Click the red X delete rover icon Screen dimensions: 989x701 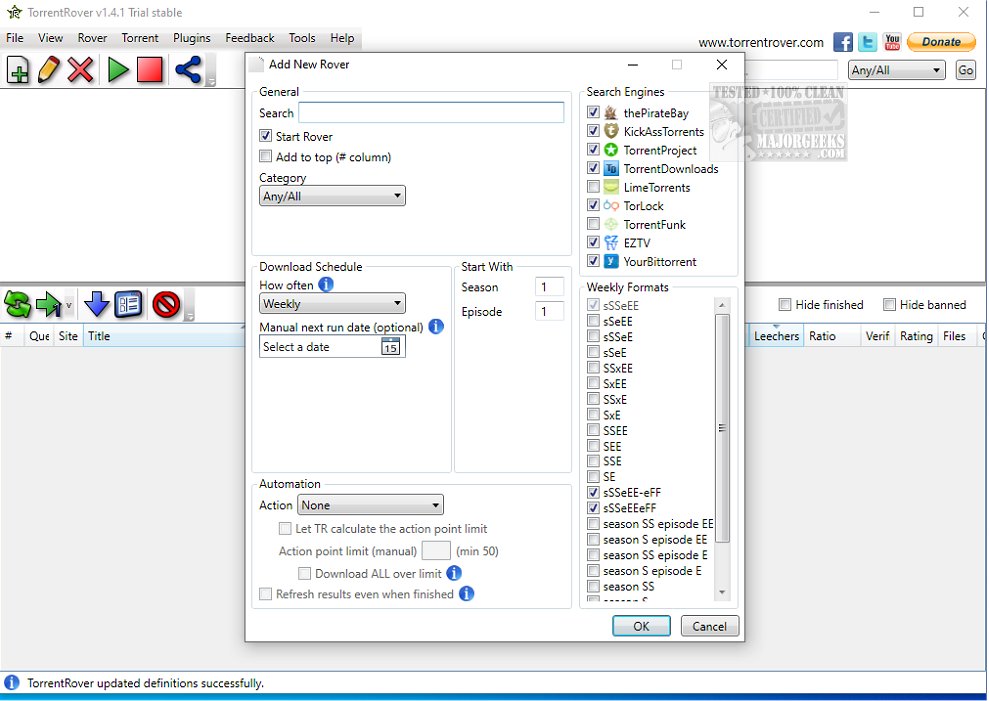pyautogui.click(x=81, y=70)
